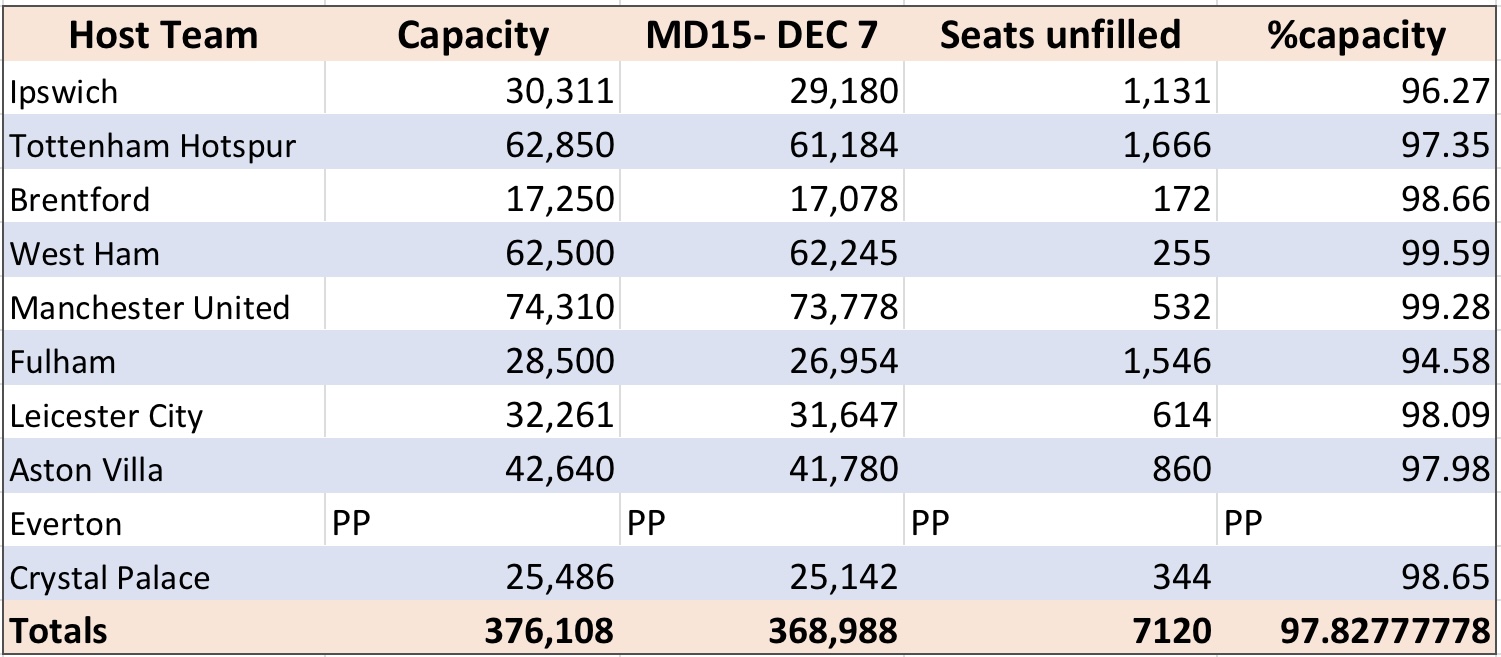Image resolution: width=1501 pixels, height=657 pixels.
Task: Select total capacity cell 376,108
Action: click(473, 630)
